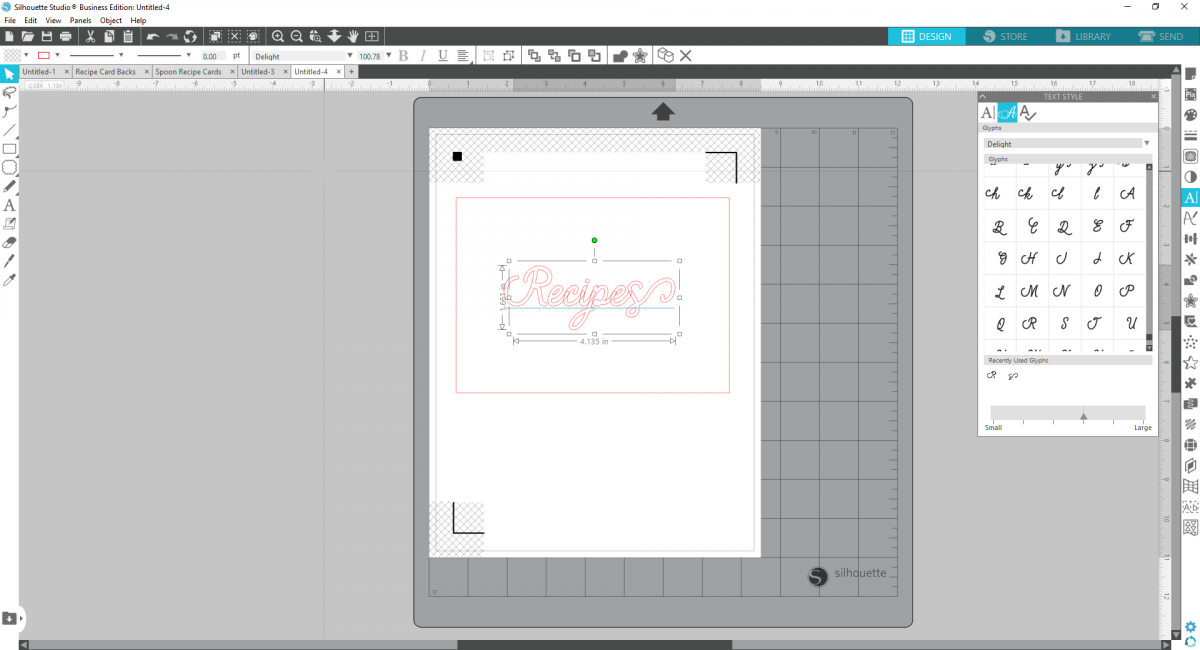This screenshot has height=650, width=1200.
Task: Open the Offset star panel icon
Action: (x=1190, y=301)
